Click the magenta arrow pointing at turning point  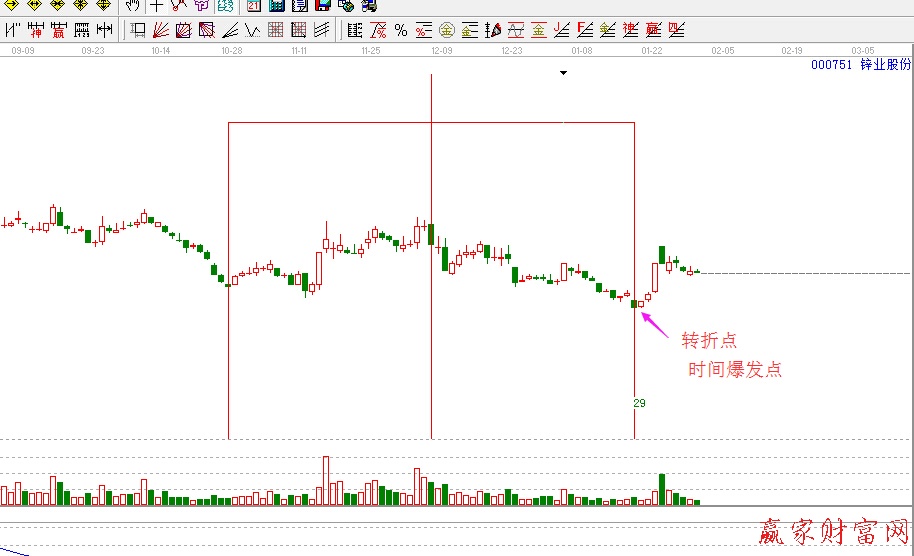pos(653,322)
